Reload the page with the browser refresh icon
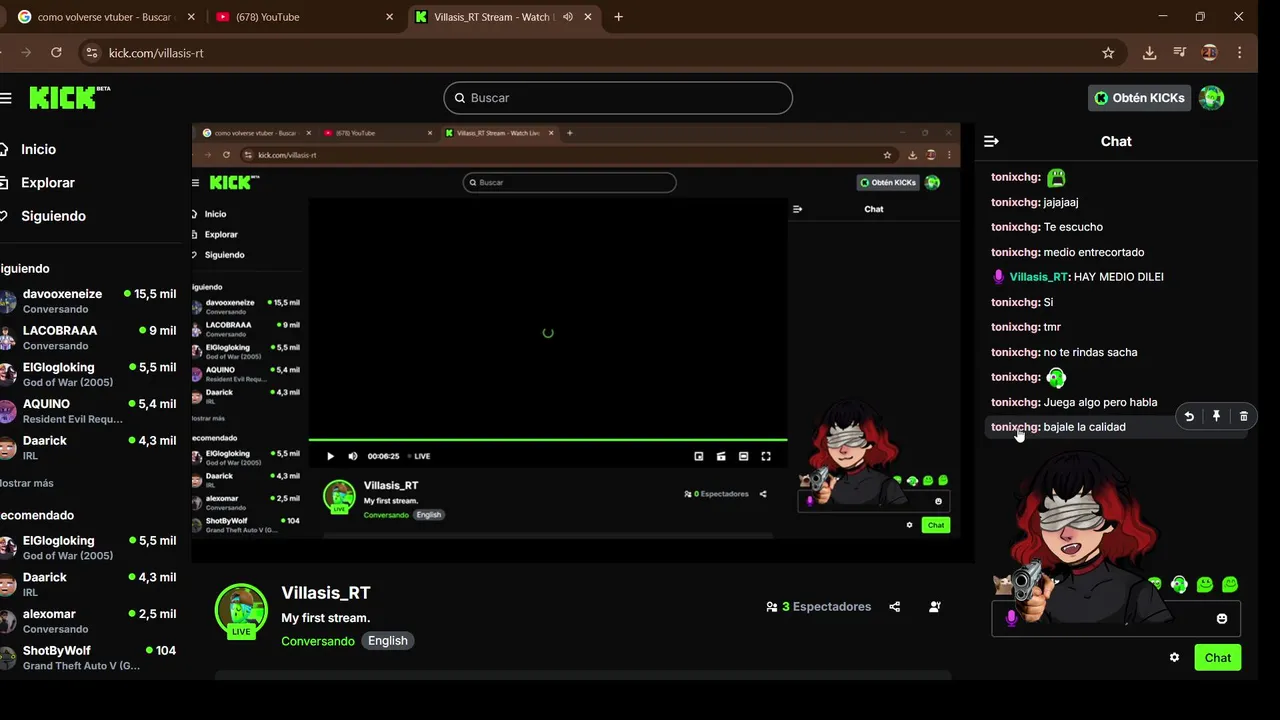 (x=56, y=53)
